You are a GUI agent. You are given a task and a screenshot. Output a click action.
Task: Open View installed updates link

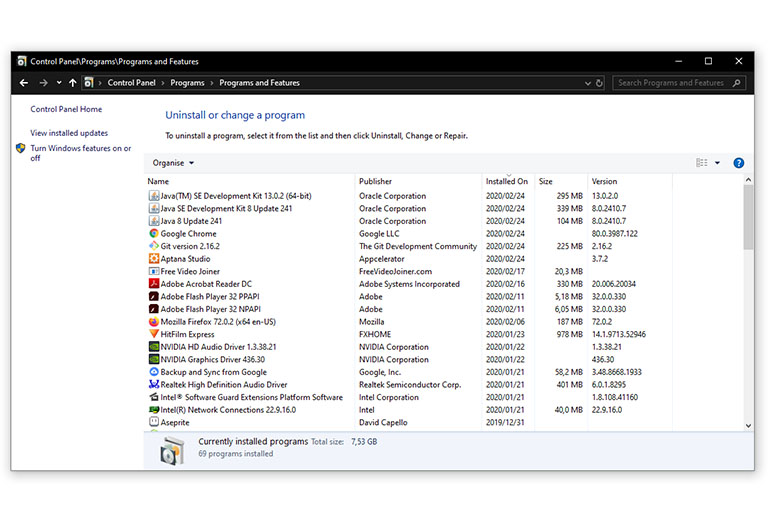click(x=69, y=133)
